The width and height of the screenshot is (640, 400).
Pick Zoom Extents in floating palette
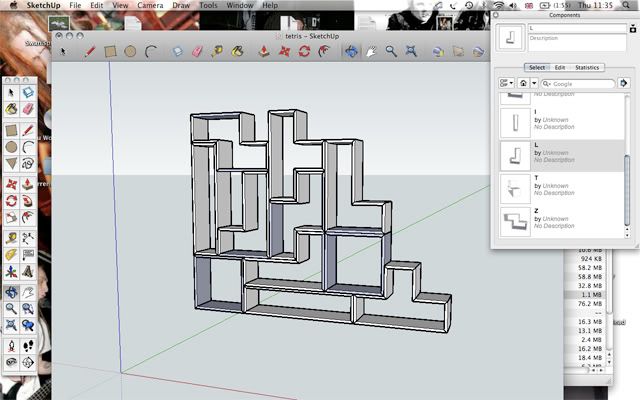coord(11,325)
